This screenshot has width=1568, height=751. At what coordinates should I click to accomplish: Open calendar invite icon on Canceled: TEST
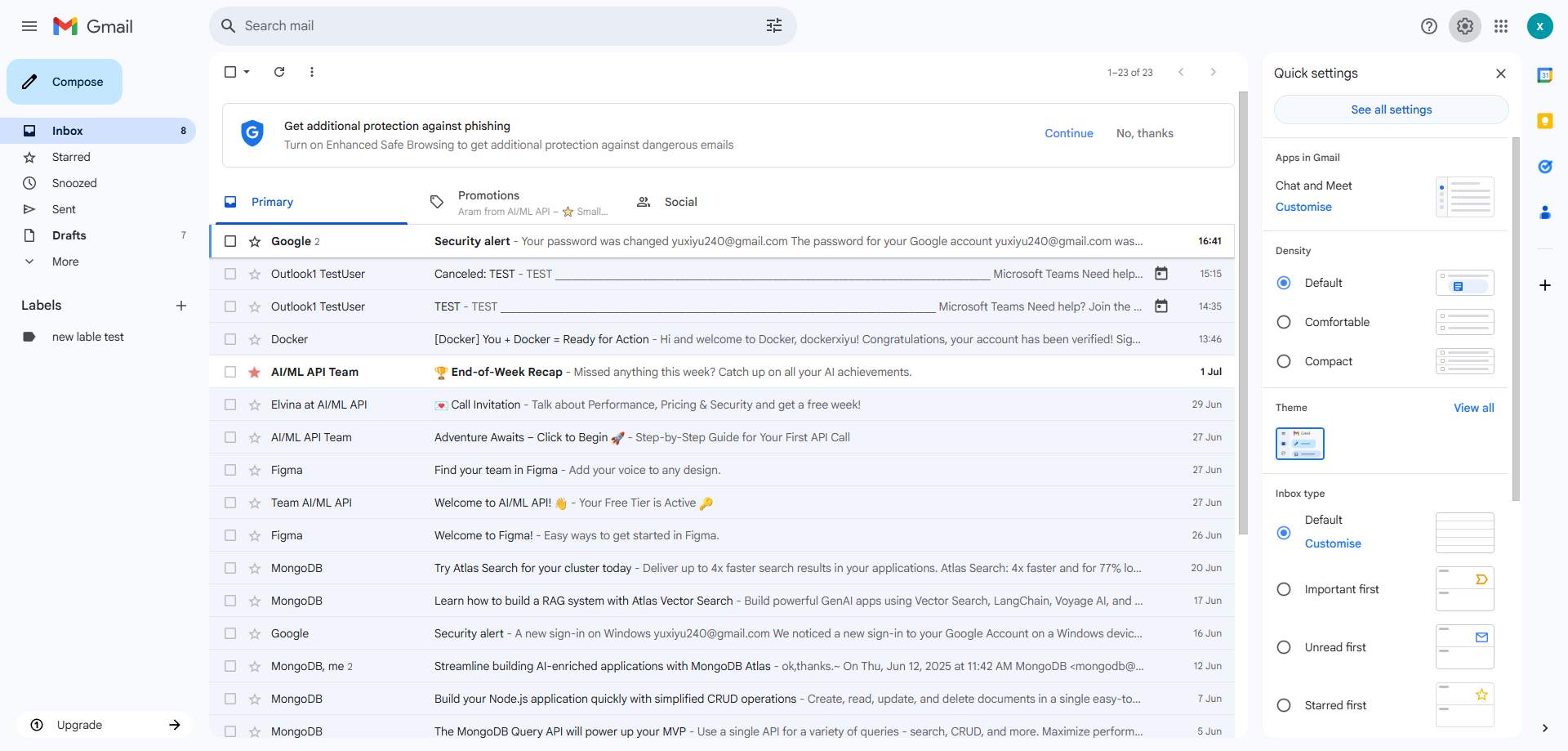click(x=1161, y=274)
